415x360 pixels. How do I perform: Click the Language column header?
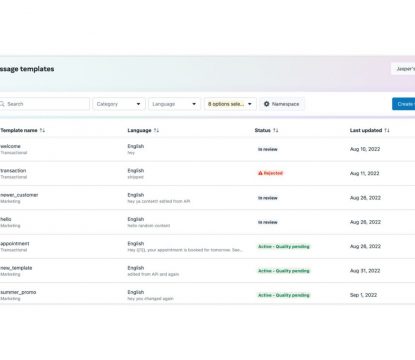139,130
